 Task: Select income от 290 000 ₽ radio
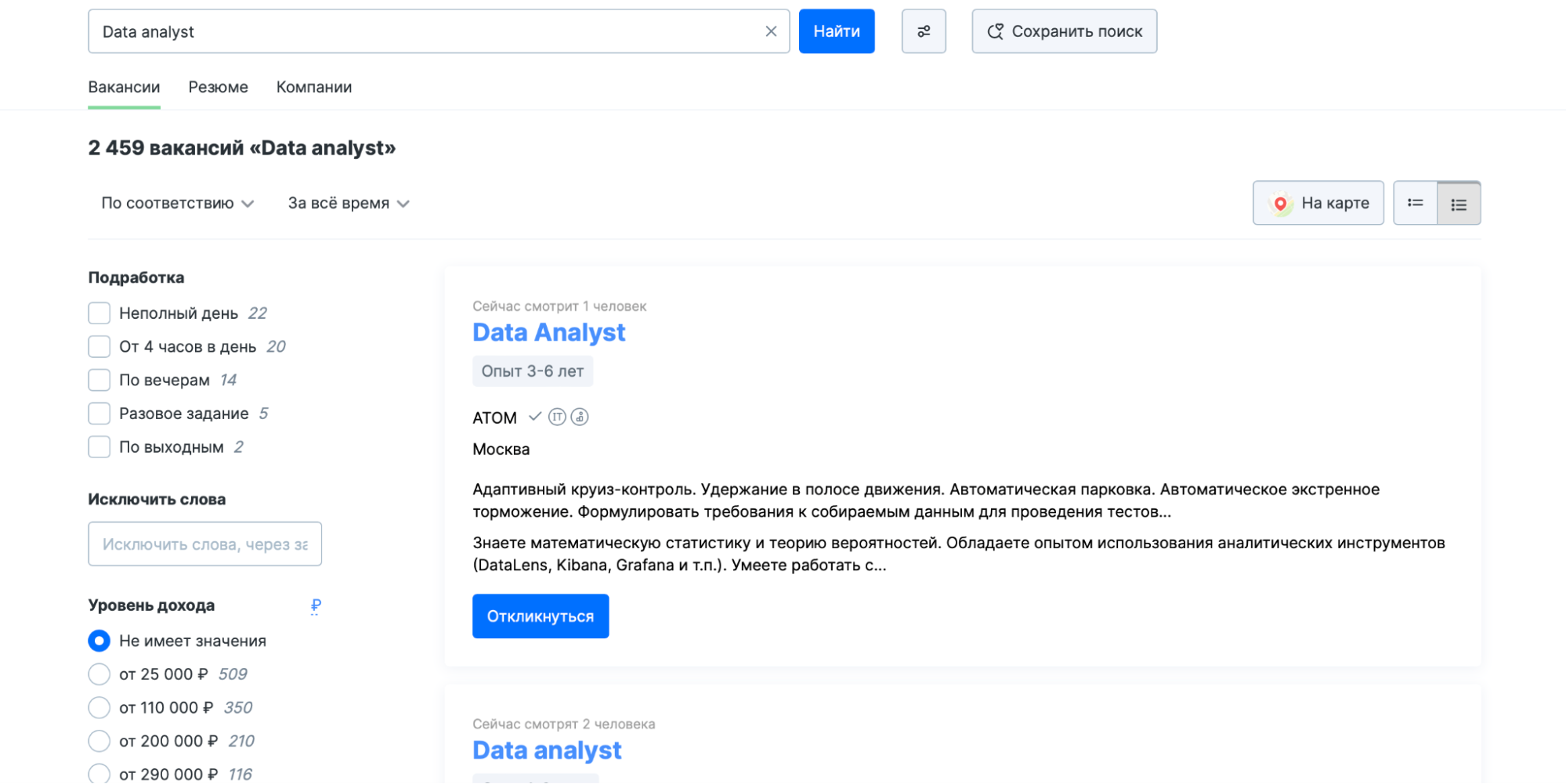pyautogui.click(x=99, y=774)
